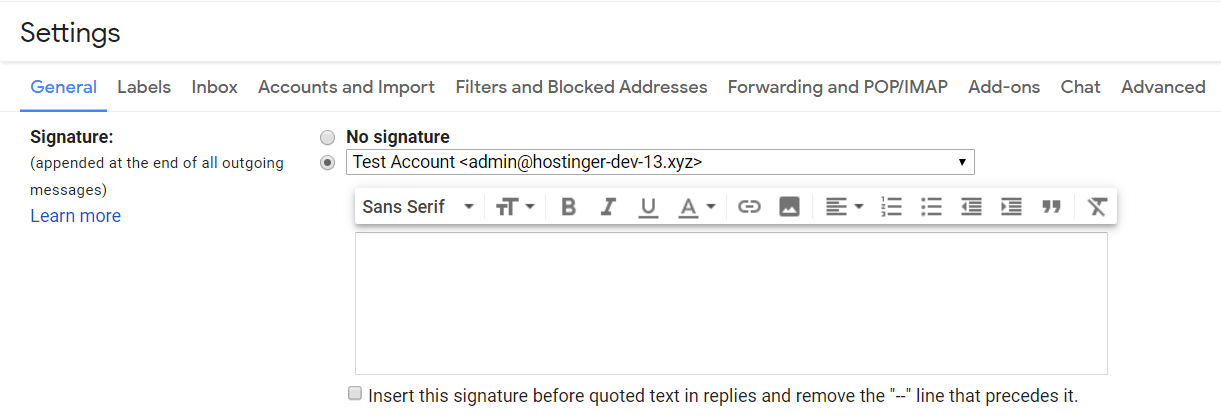
Task: Select the Test Account signature radio button
Action: [x=327, y=163]
